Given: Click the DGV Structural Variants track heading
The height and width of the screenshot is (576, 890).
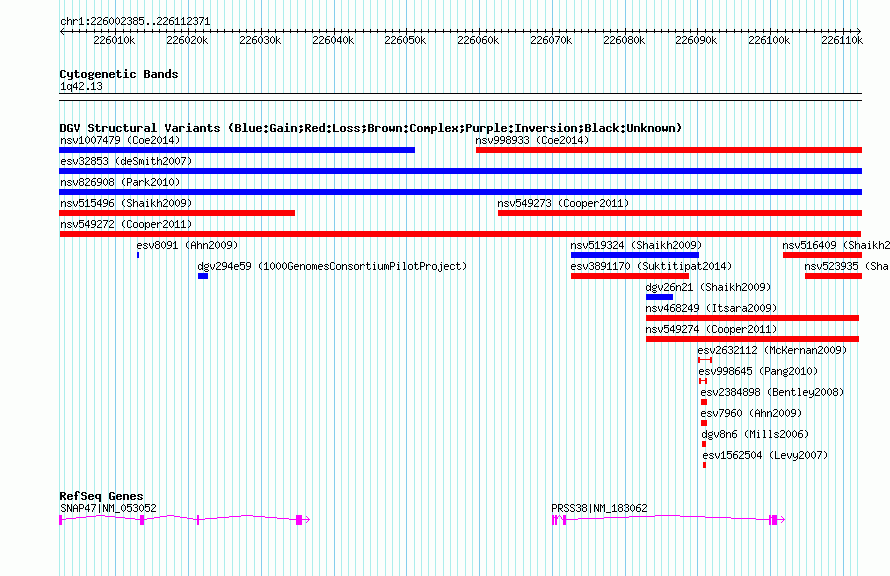Looking at the screenshot, I should click(x=370, y=128).
